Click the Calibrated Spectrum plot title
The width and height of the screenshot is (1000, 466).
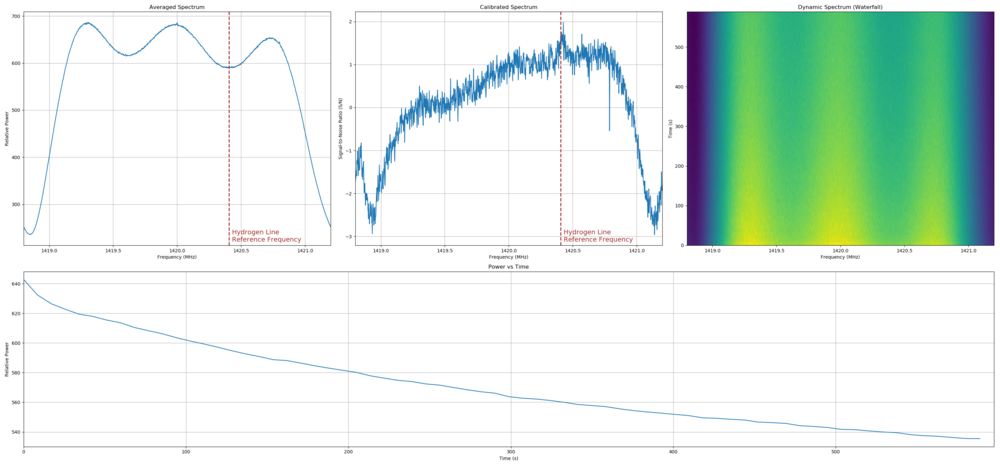(509, 7)
